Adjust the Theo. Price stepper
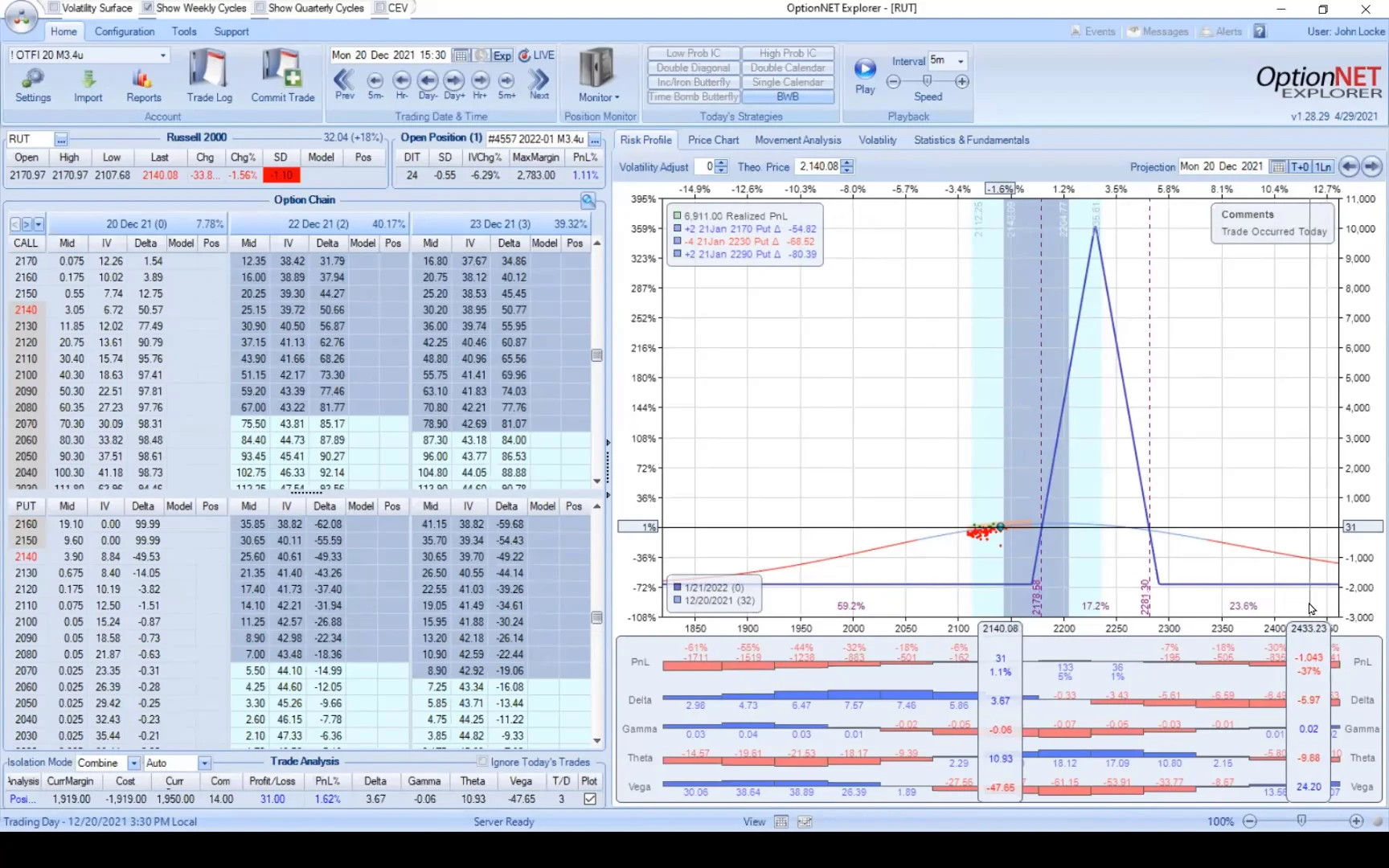Viewport: 1389px width, 868px height. 847,166
